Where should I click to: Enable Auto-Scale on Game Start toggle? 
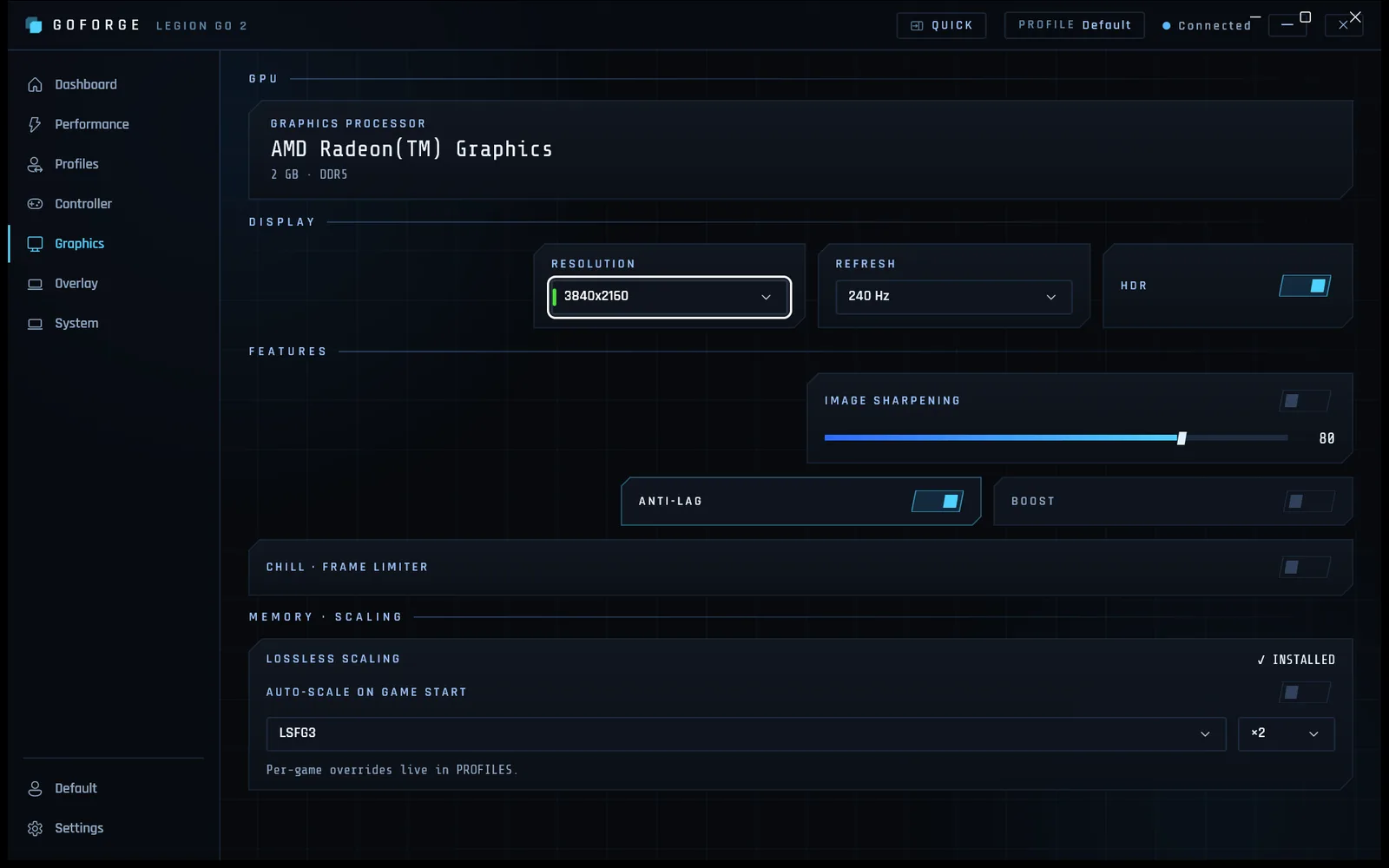tap(1305, 692)
